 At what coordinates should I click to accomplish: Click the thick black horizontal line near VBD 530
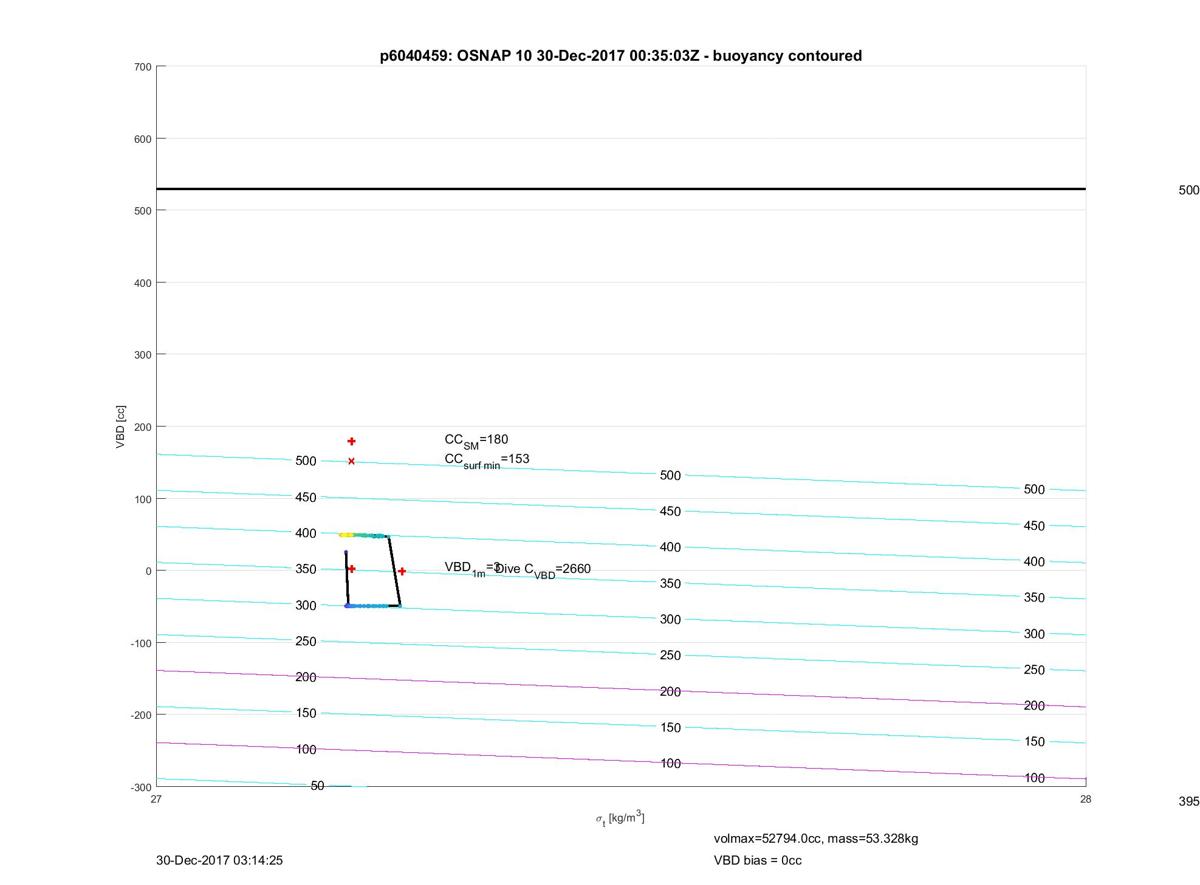(621, 189)
